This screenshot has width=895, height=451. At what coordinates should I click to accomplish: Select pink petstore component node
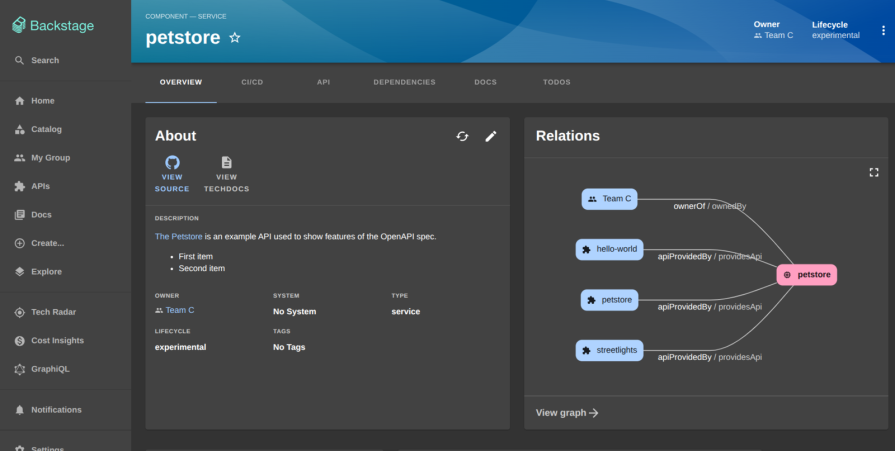807,275
